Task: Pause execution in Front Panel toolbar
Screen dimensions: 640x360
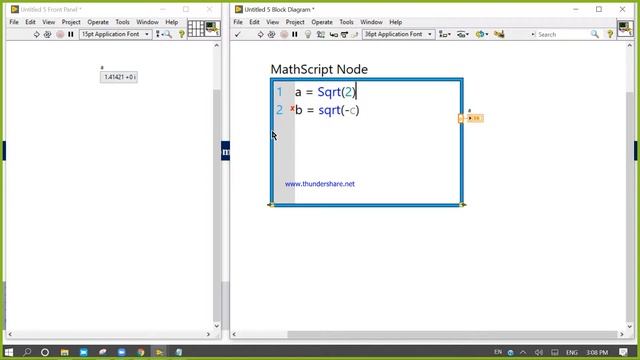Action: [71, 35]
